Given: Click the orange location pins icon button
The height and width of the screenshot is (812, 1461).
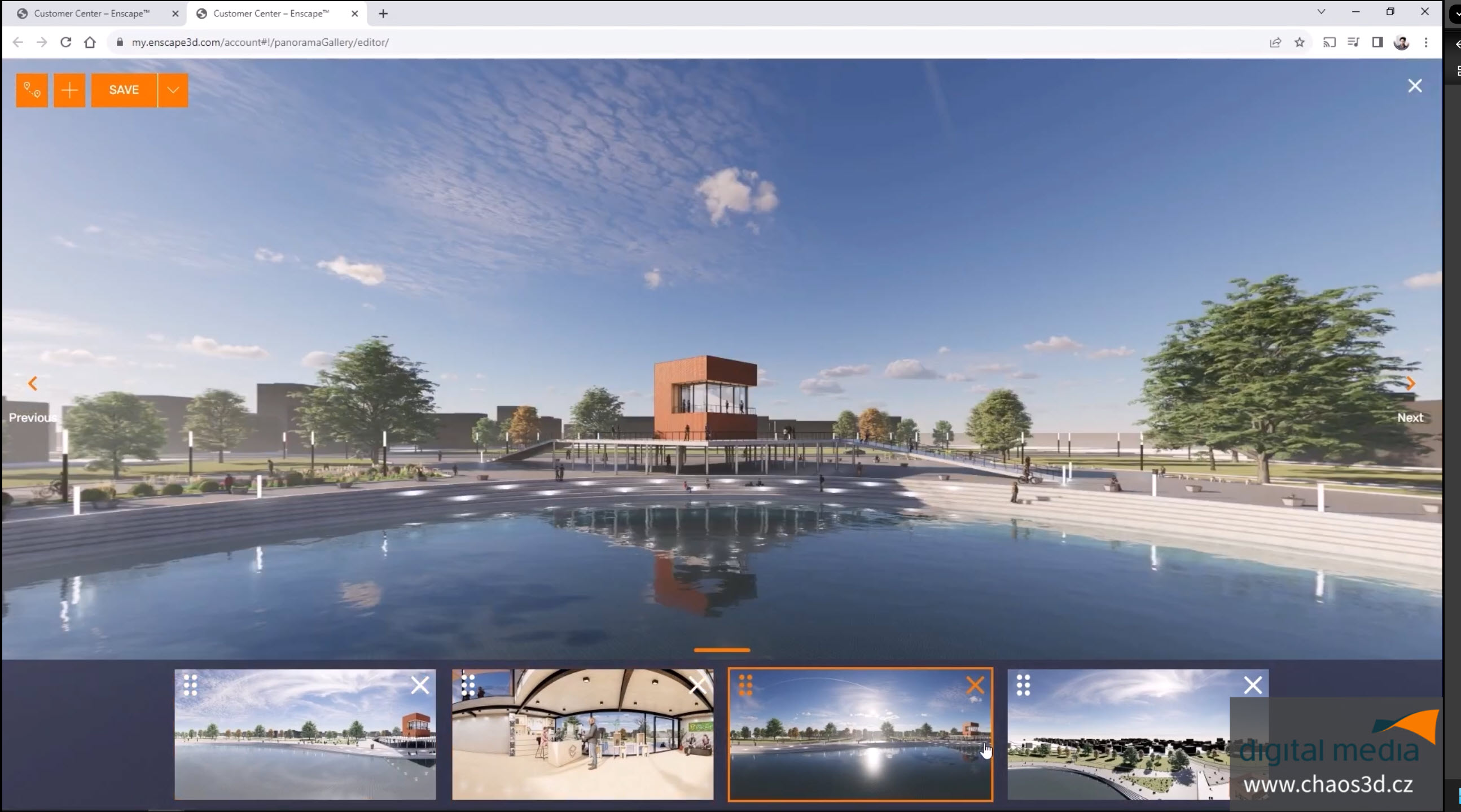Looking at the screenshot, I should click(32, 90).
